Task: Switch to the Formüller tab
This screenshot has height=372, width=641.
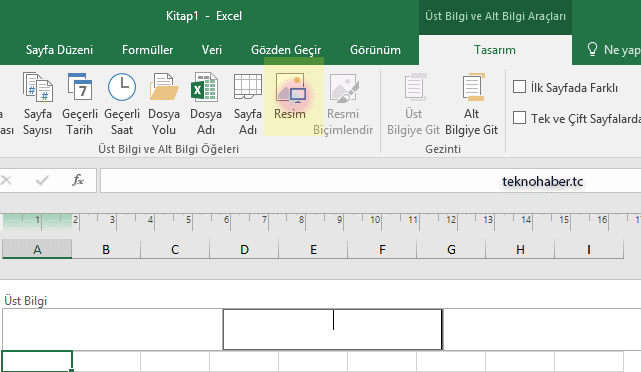Action: pyautogui.click(x=147, y=50)
